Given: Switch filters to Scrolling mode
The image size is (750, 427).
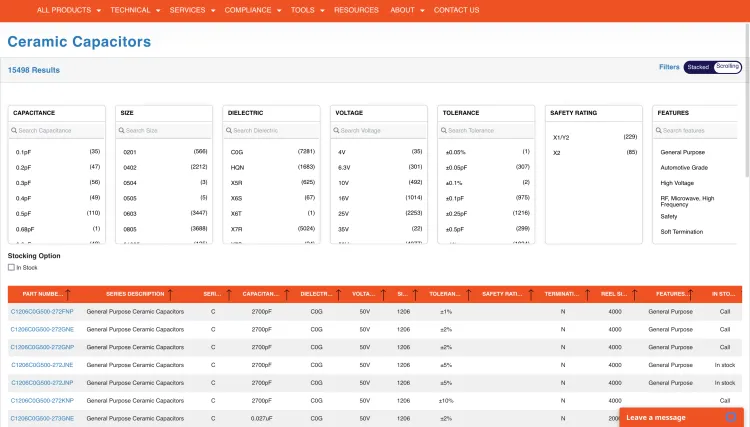Looking at the screenshot, I should click(x=728, y=67).
